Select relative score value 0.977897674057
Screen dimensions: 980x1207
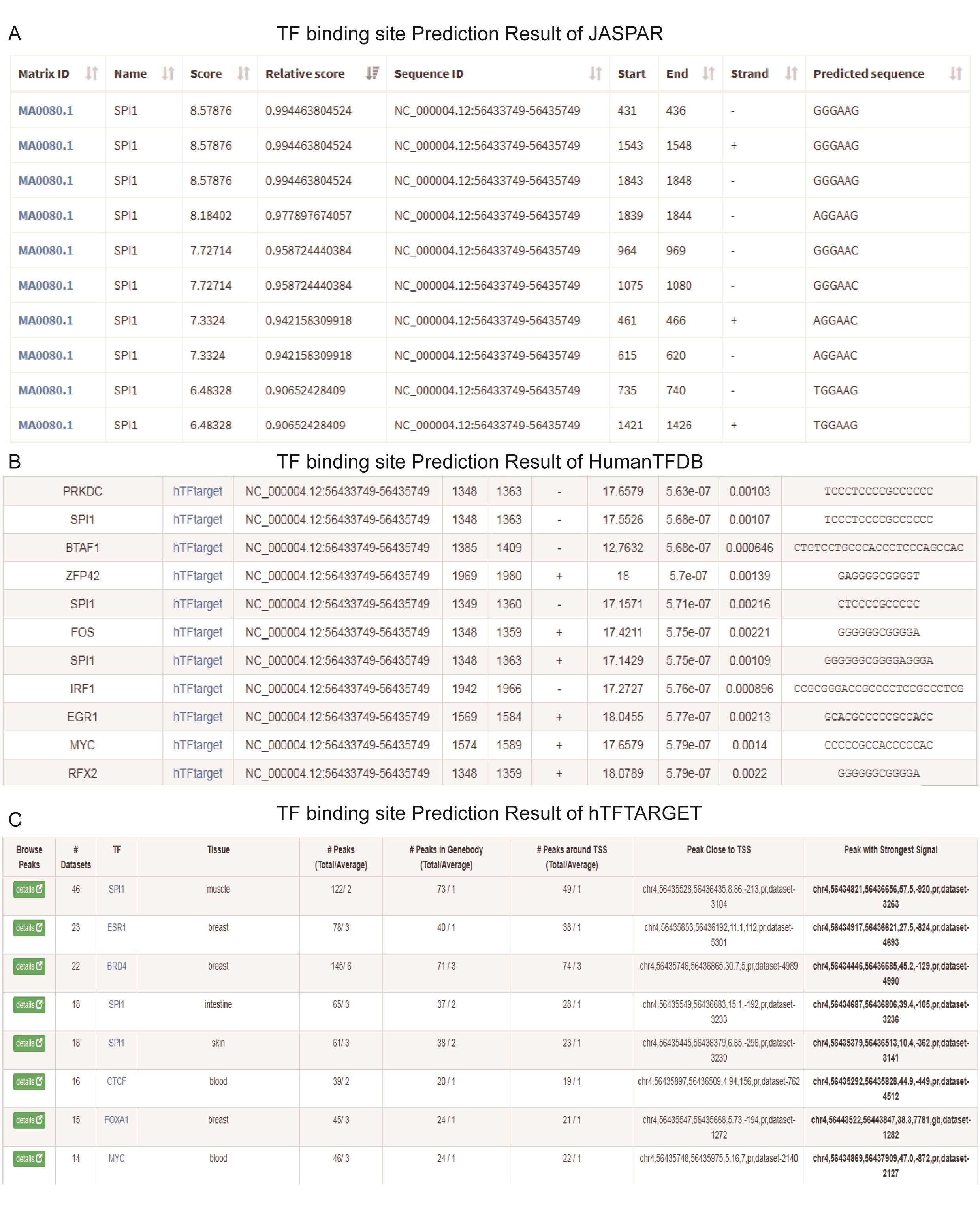[308, 216]
